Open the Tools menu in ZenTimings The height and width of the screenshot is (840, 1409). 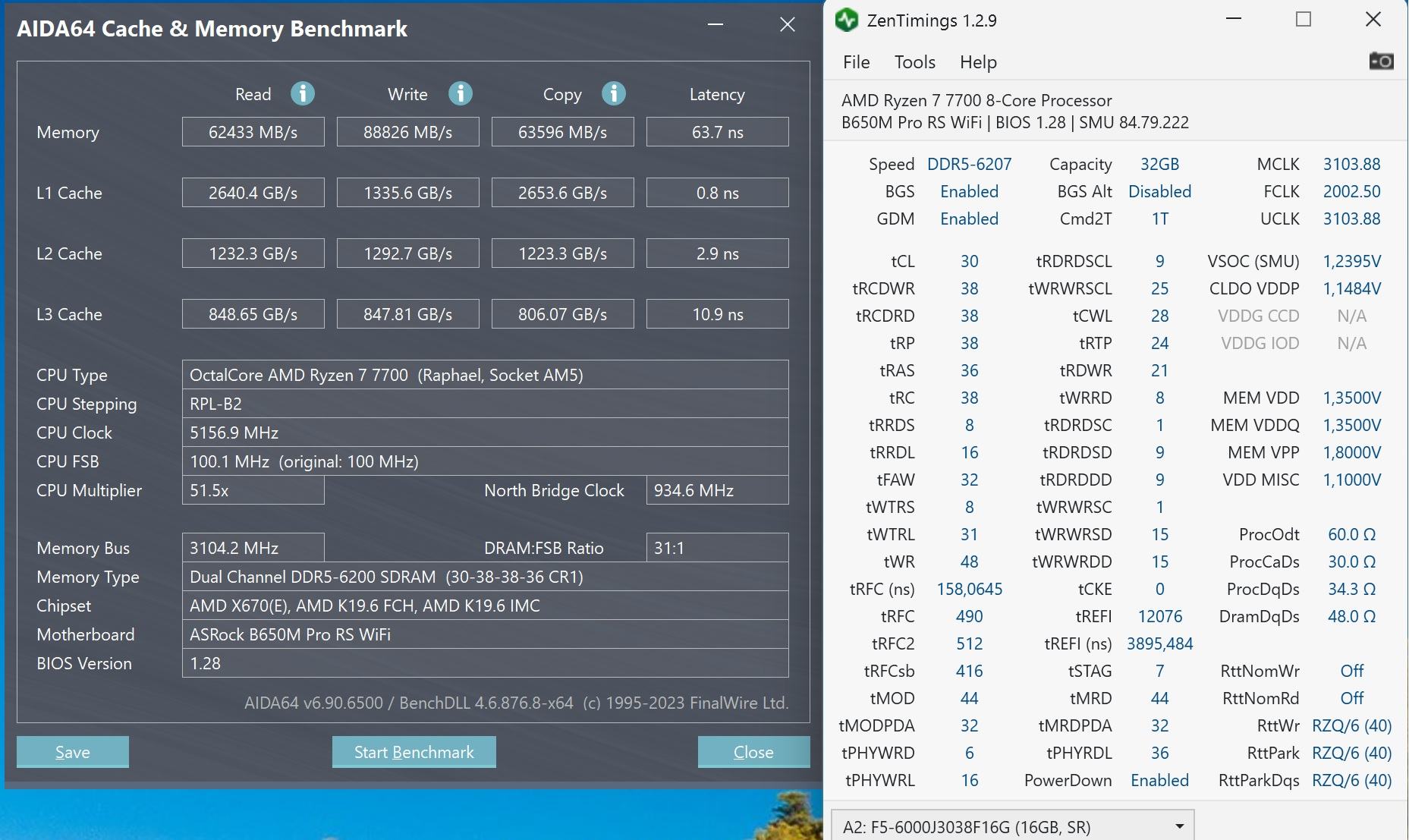coord(915,62)
